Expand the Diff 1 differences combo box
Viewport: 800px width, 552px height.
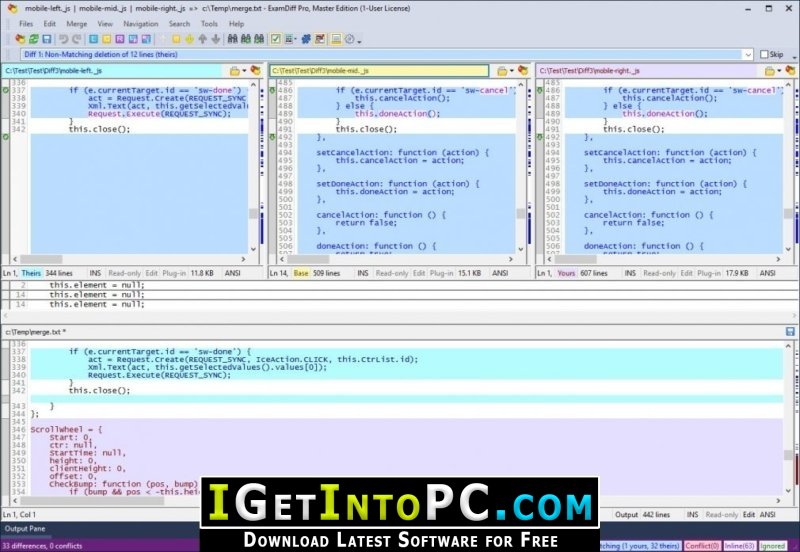tap(747, 54)
